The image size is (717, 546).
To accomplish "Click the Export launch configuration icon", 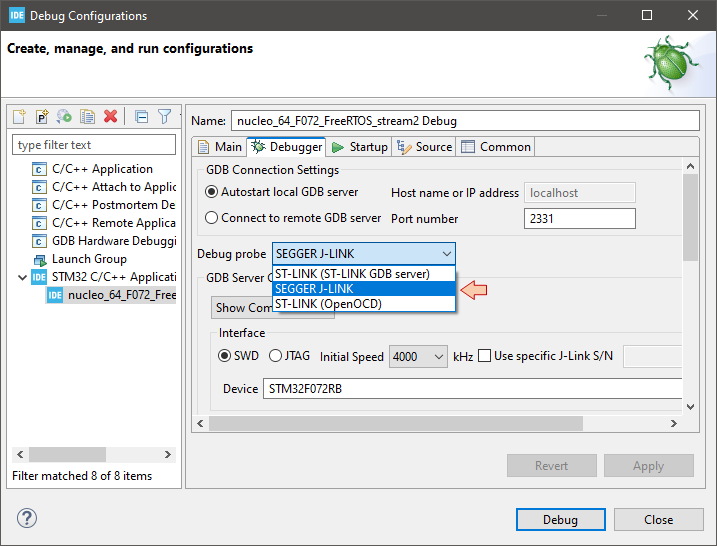I will tap(64, 117).
